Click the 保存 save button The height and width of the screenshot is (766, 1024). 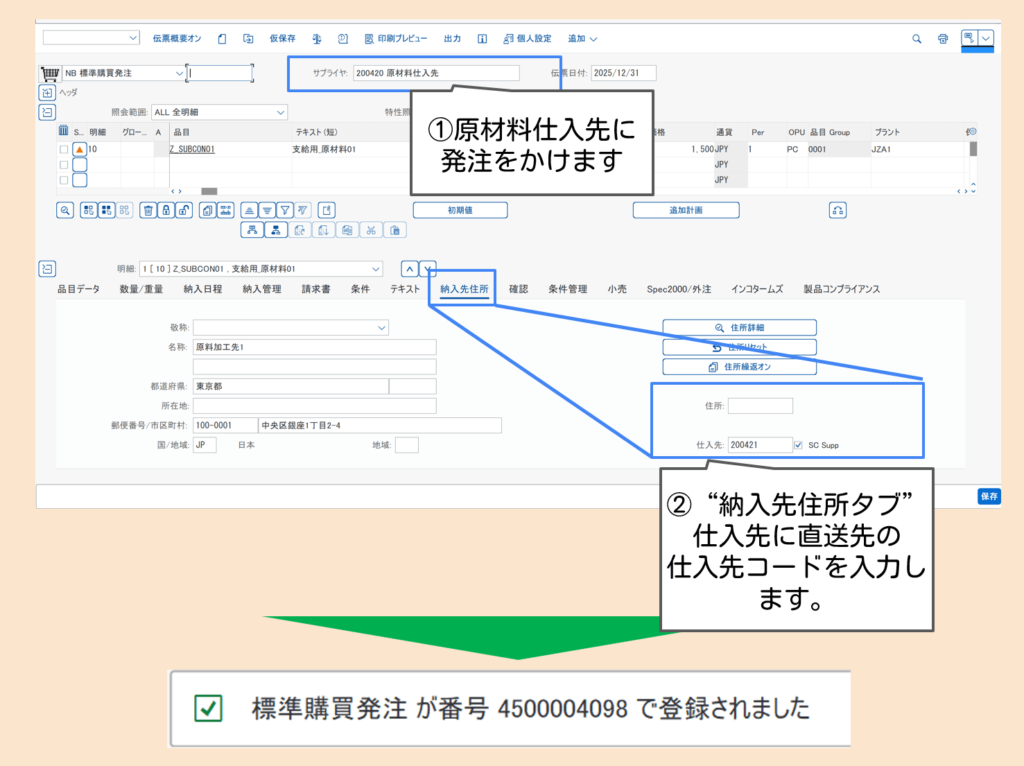coord(988,496)
